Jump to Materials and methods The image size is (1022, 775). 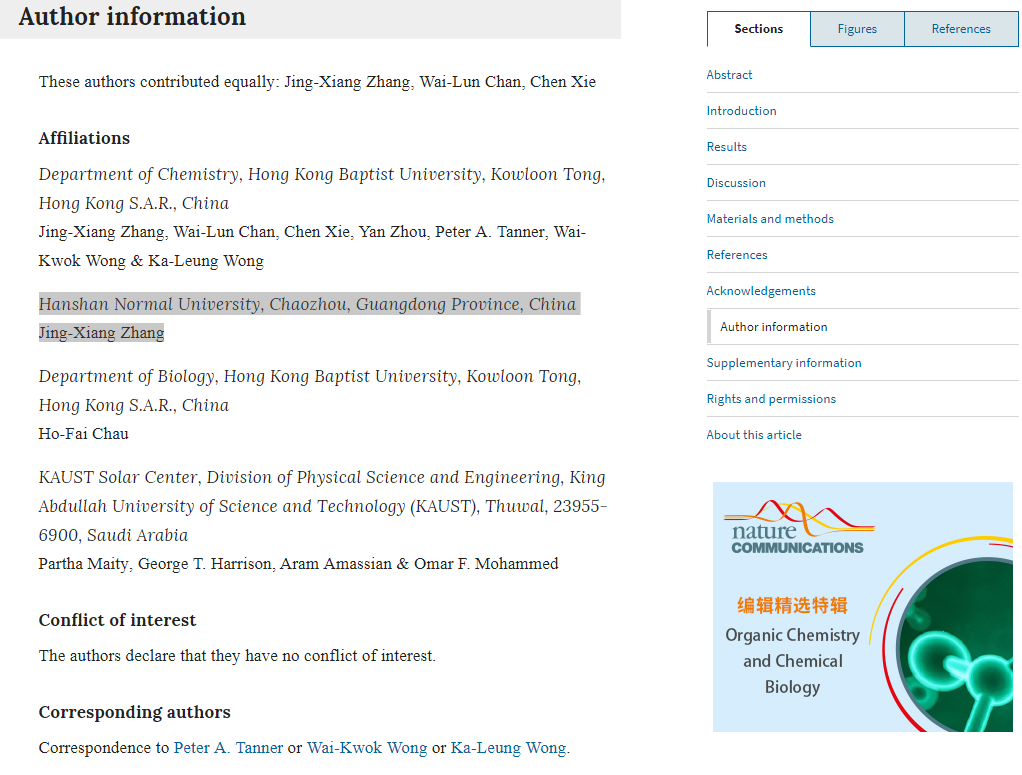pyautogui.click(x=770, y=218)
